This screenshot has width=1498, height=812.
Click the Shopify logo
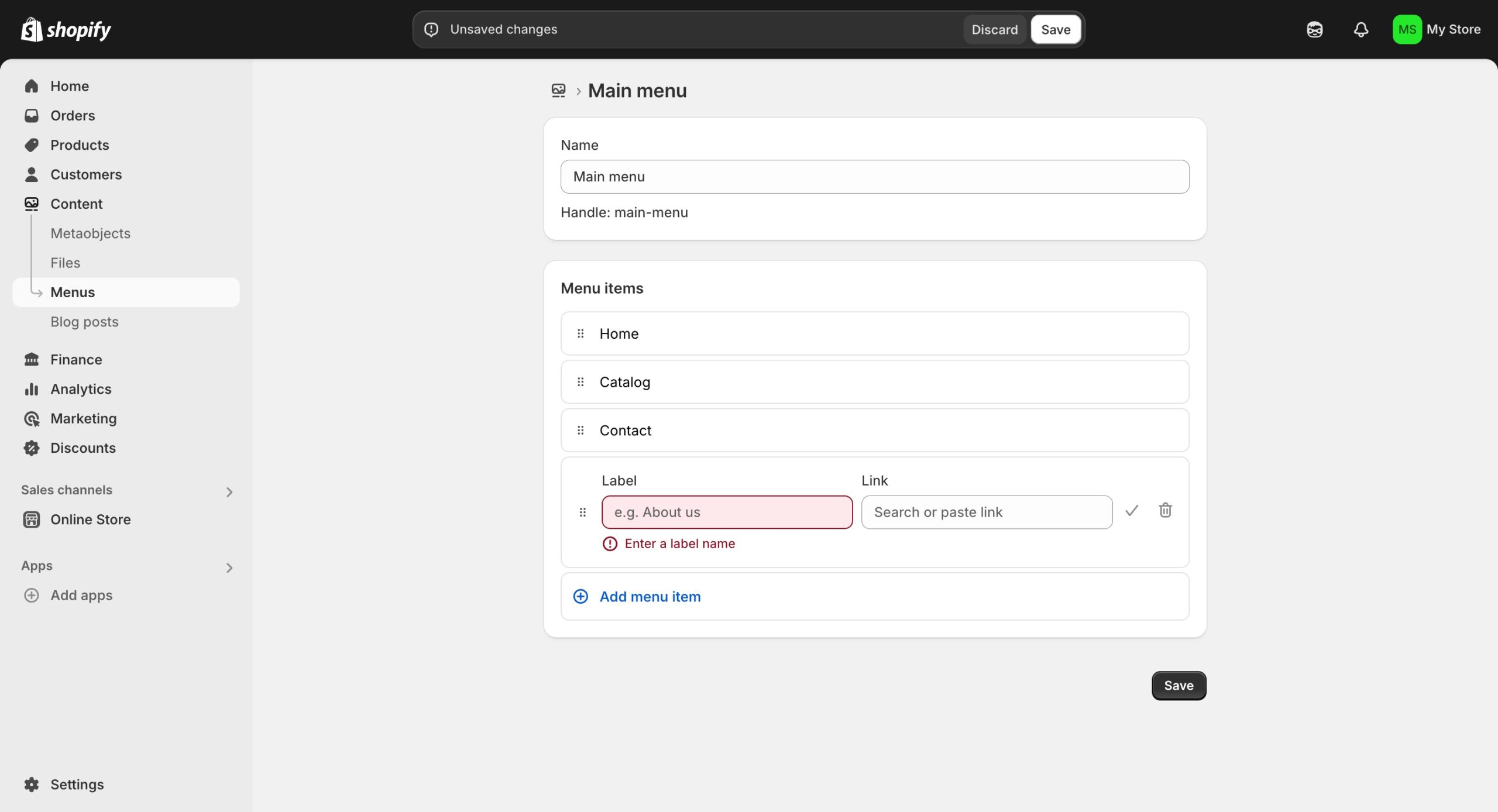(66, 29)
